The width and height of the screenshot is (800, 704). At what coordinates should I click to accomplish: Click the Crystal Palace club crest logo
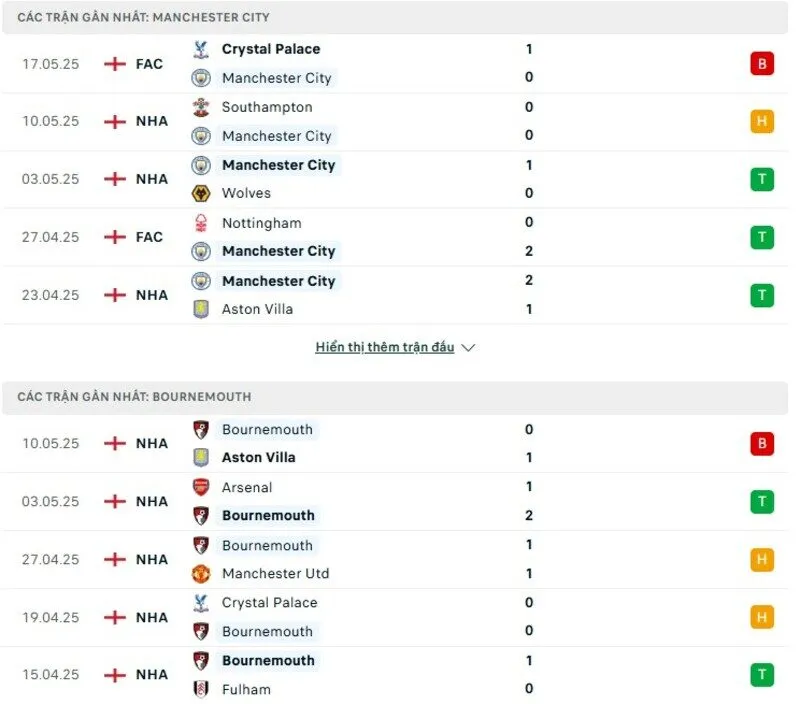pos(200,49)
